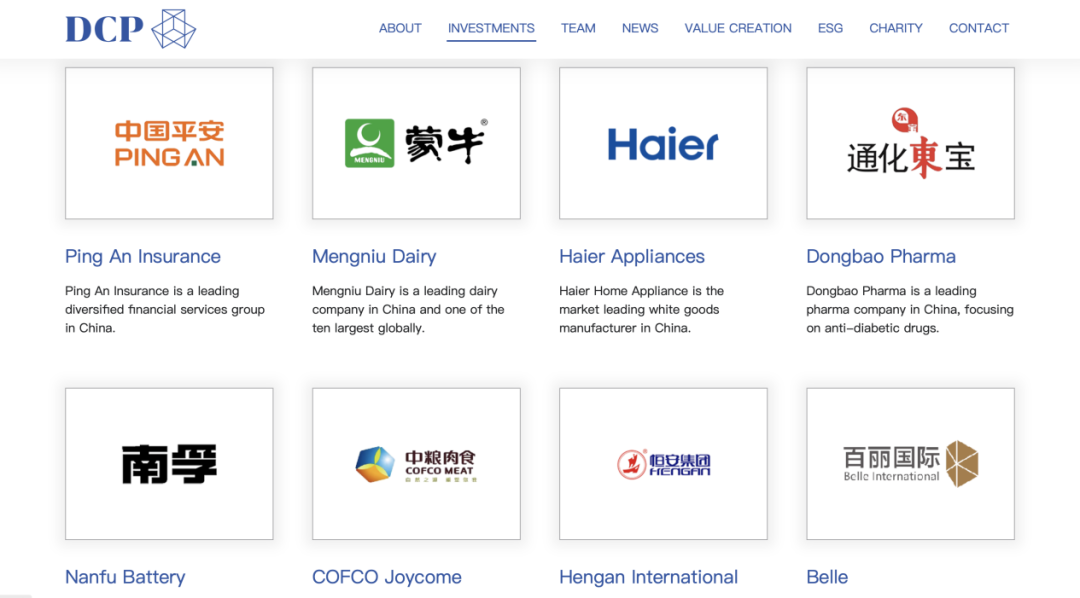Viewport: 1080px width, 598px height.
Task: Select the Investments nav item
Action: (491, 28)
